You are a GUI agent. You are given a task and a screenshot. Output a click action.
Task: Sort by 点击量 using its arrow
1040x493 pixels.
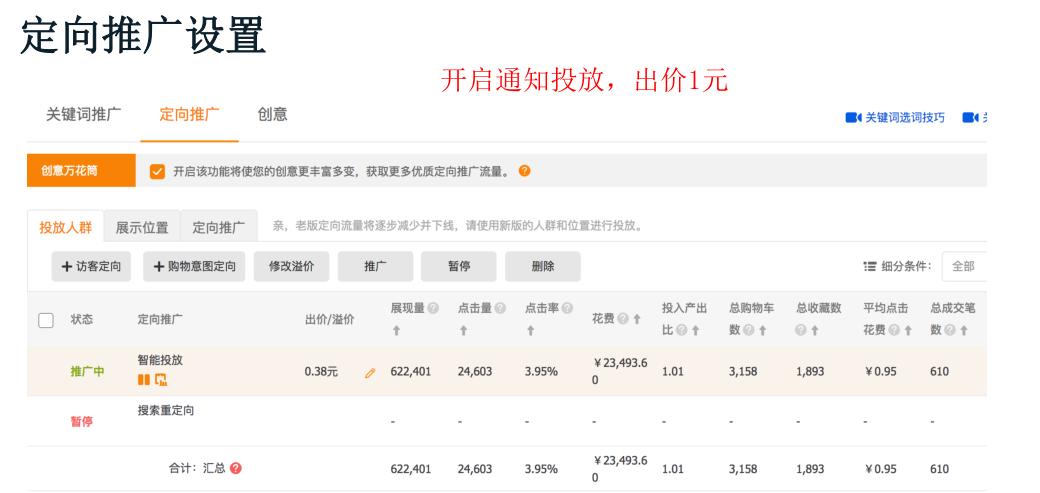[463, 330]
